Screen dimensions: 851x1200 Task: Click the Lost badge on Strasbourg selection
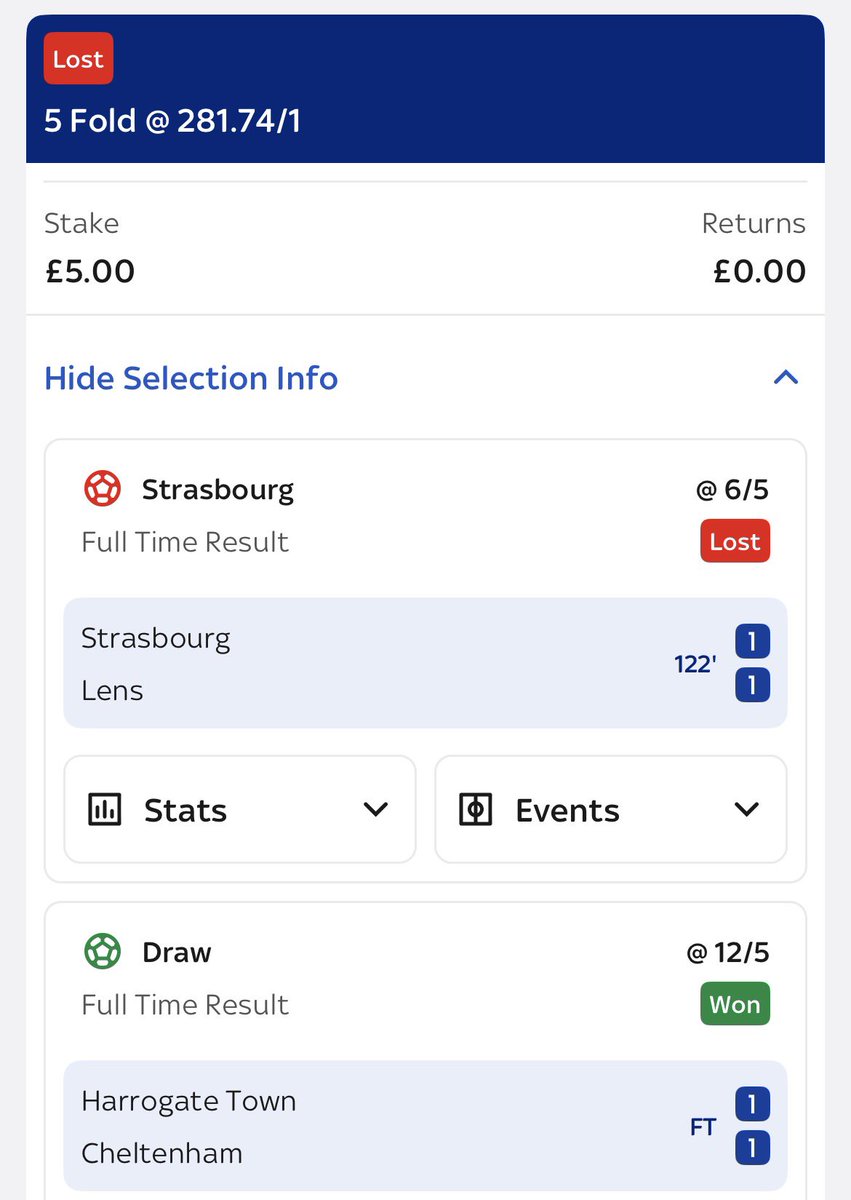point(735,541)
